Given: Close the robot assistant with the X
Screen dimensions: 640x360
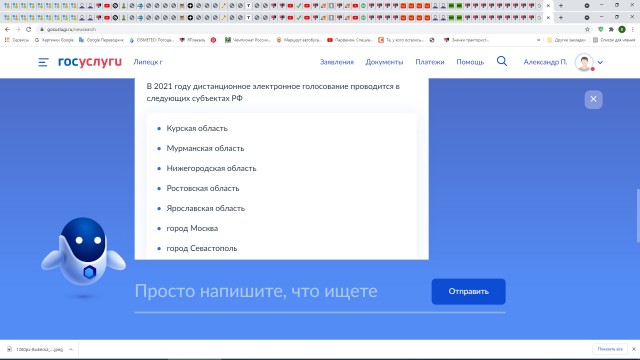Looking at the screenshot, I should [x=593, y=99].
